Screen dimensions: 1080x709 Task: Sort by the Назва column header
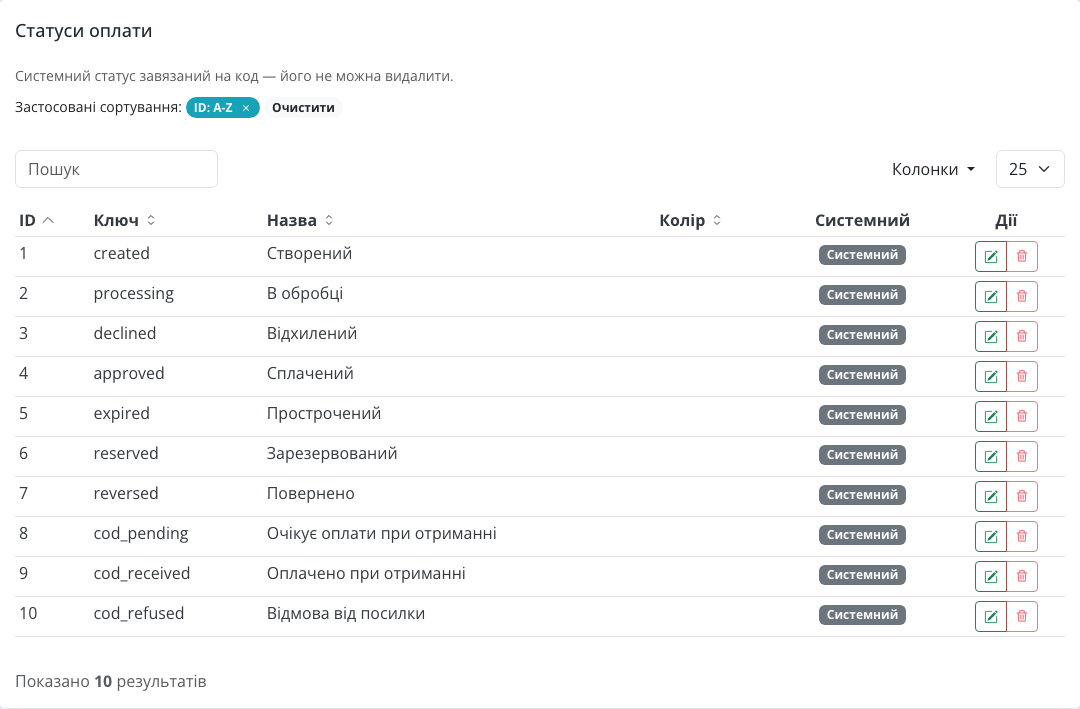pyautogui.click(x=300, y=220)
